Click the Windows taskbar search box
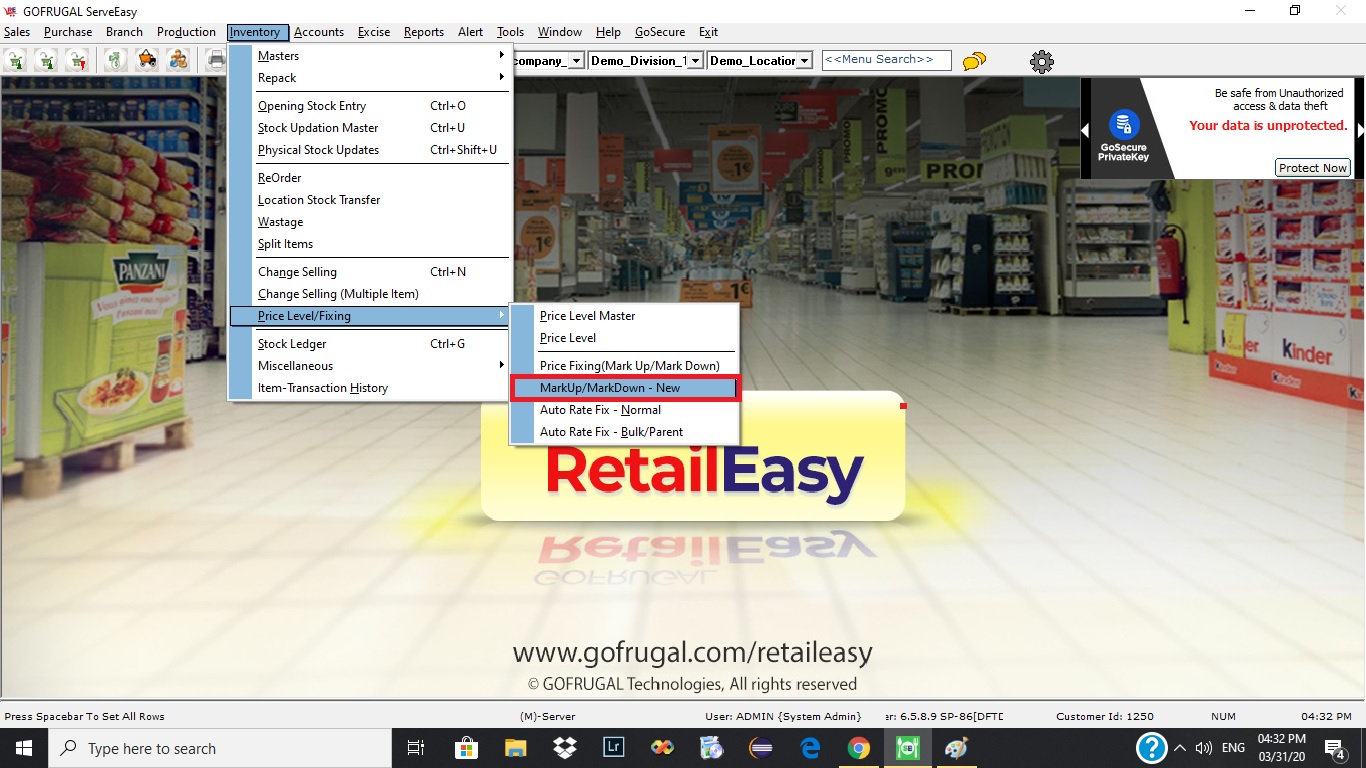This screenshot has width=1366, height=768. (221, 748)
